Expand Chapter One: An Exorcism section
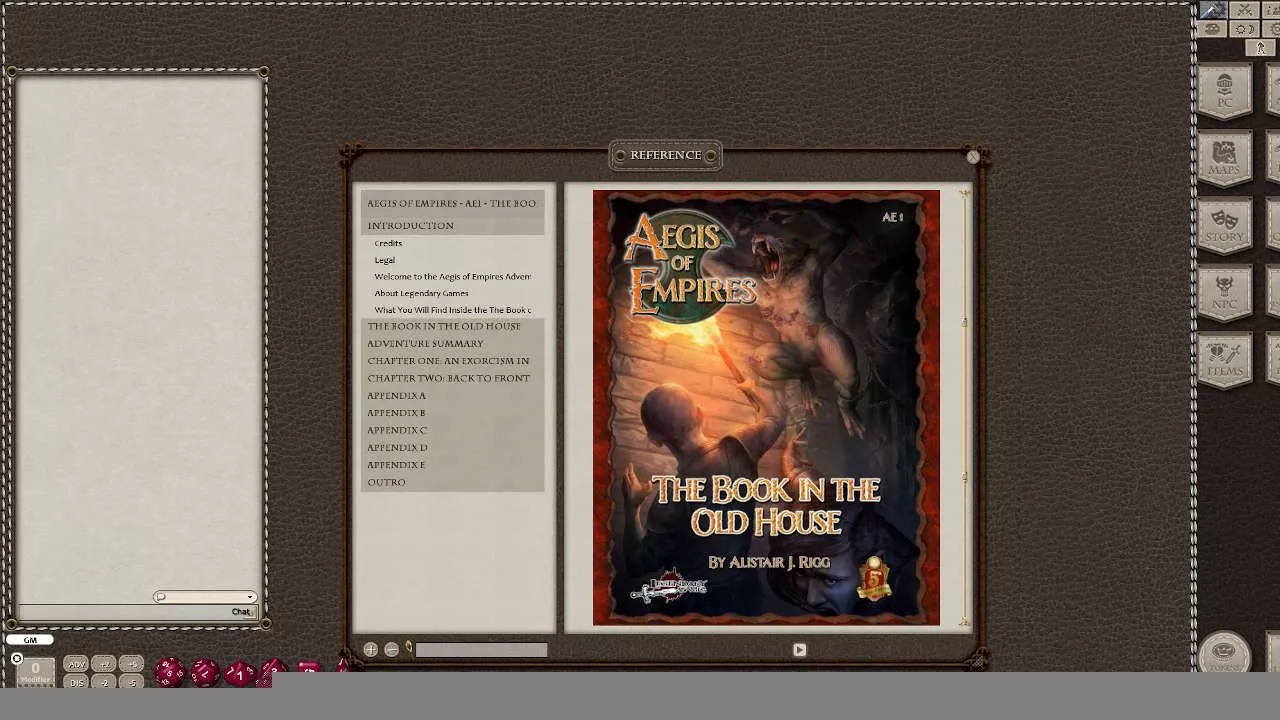 (452, 361)
